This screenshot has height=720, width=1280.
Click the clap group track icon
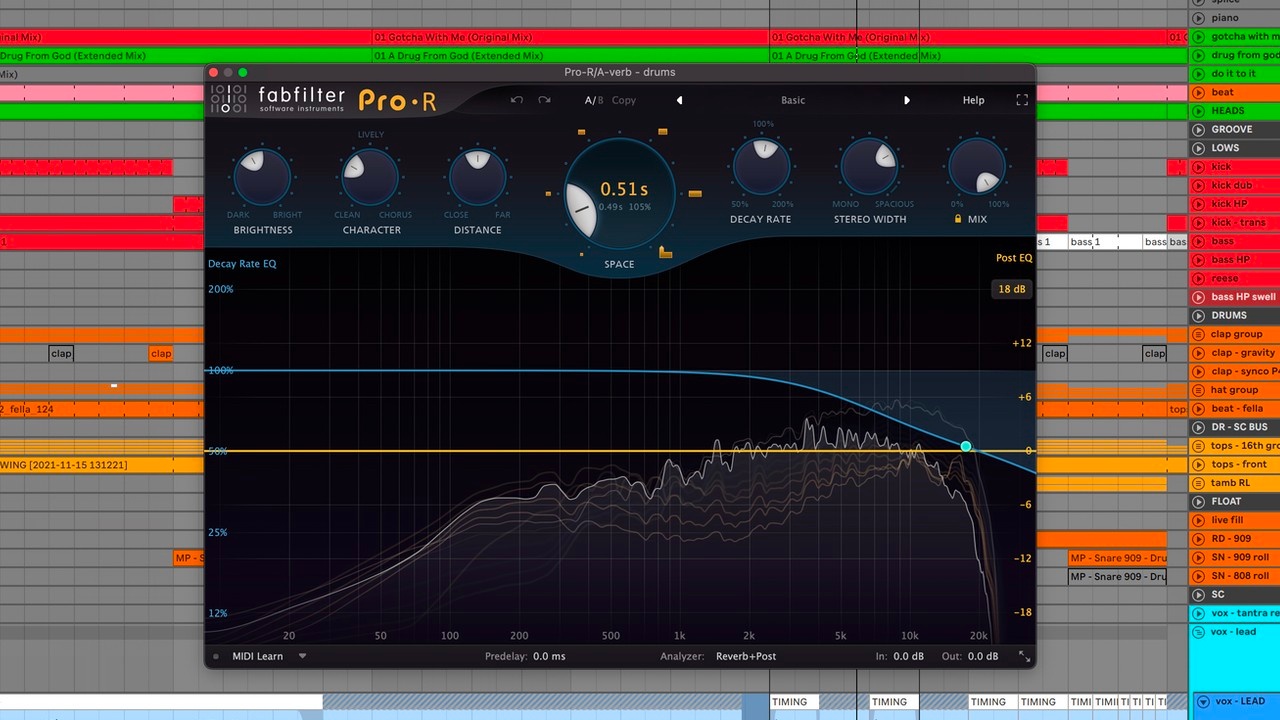1198,334
